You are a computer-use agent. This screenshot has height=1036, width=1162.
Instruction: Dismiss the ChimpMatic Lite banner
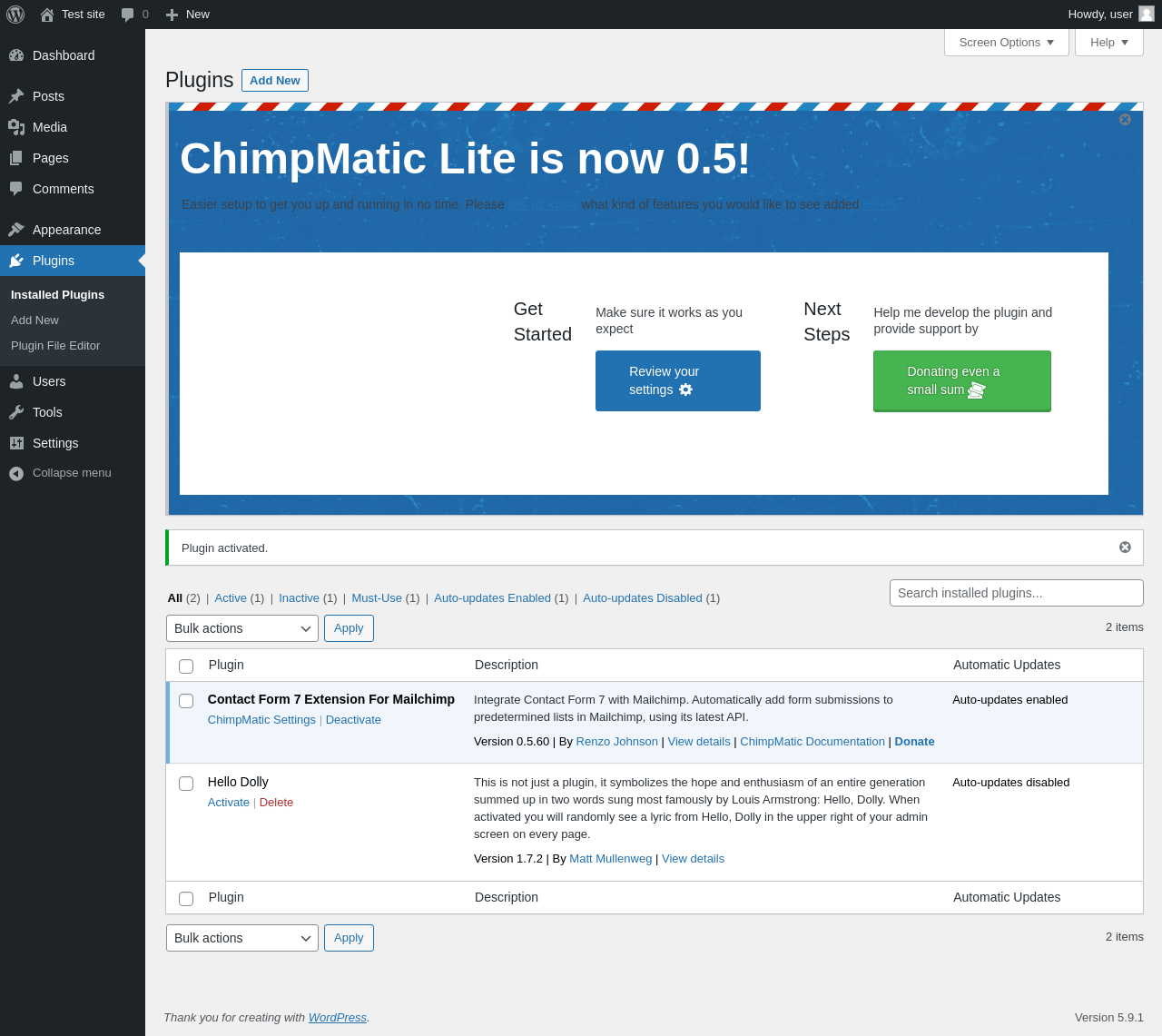pos(1125,119)
